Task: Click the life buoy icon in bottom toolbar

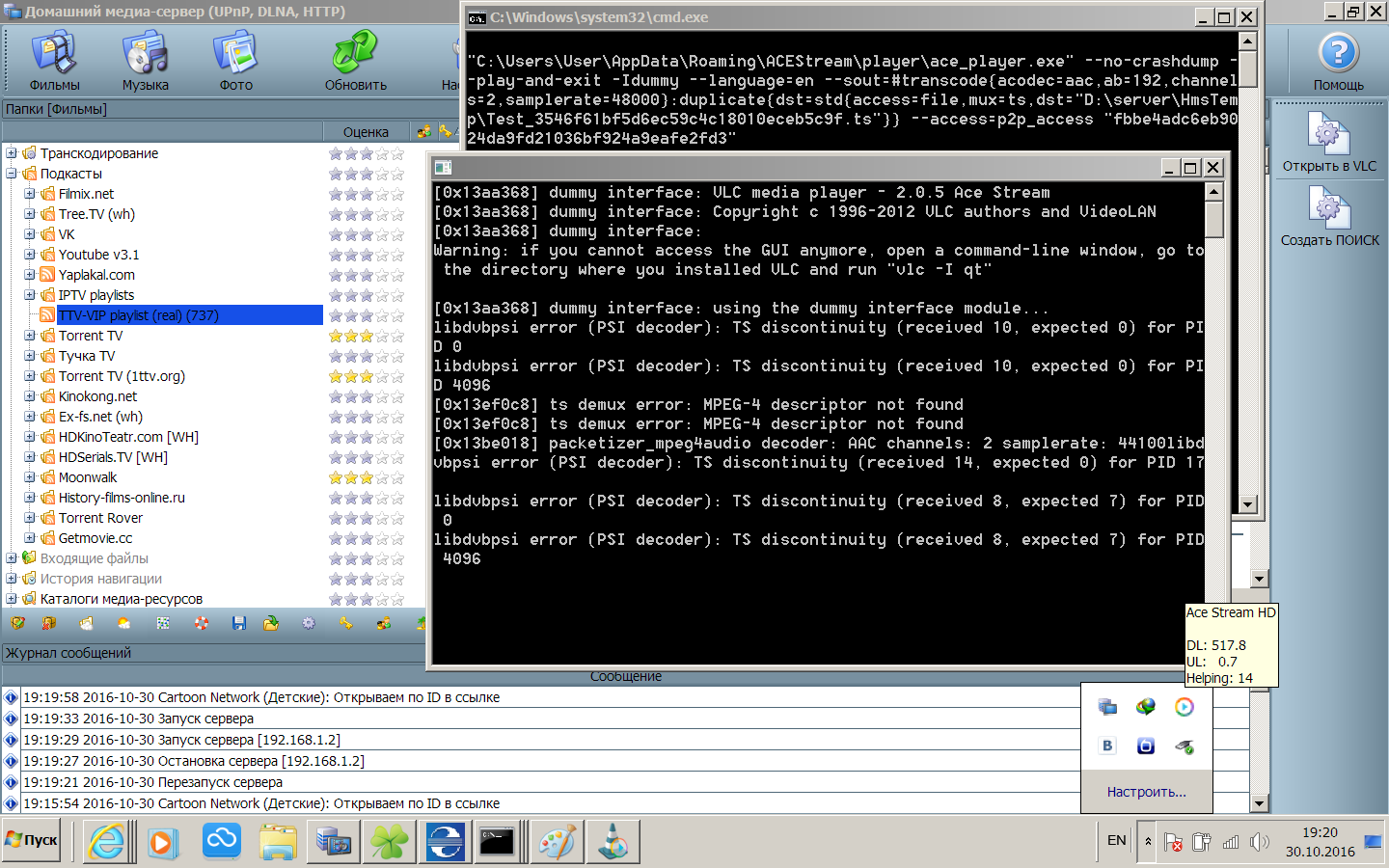Action: point(201,624)
